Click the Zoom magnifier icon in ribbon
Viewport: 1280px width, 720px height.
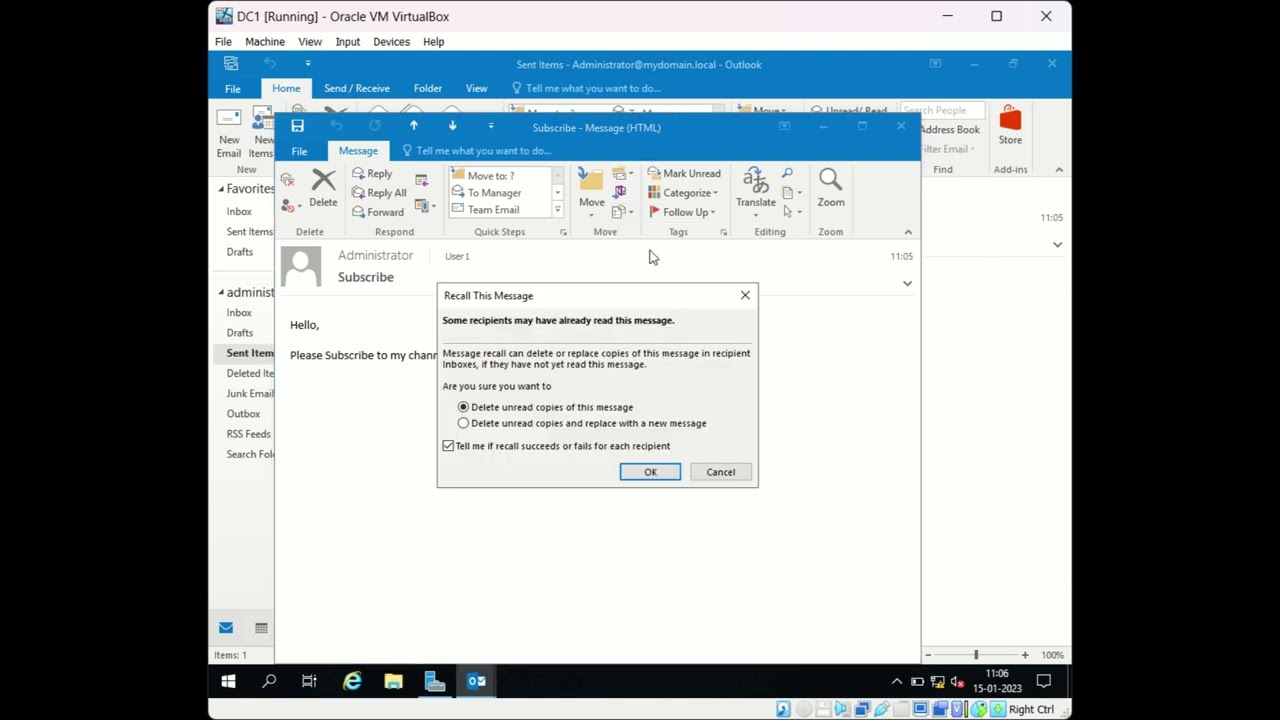click(x=830, y=180)
